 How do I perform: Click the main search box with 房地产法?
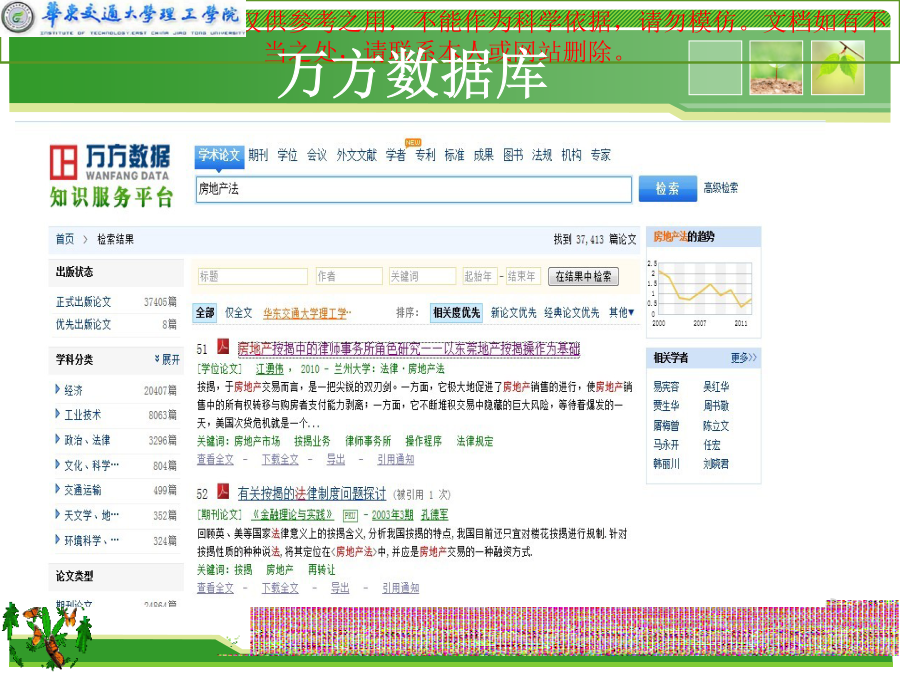[413, 189]
